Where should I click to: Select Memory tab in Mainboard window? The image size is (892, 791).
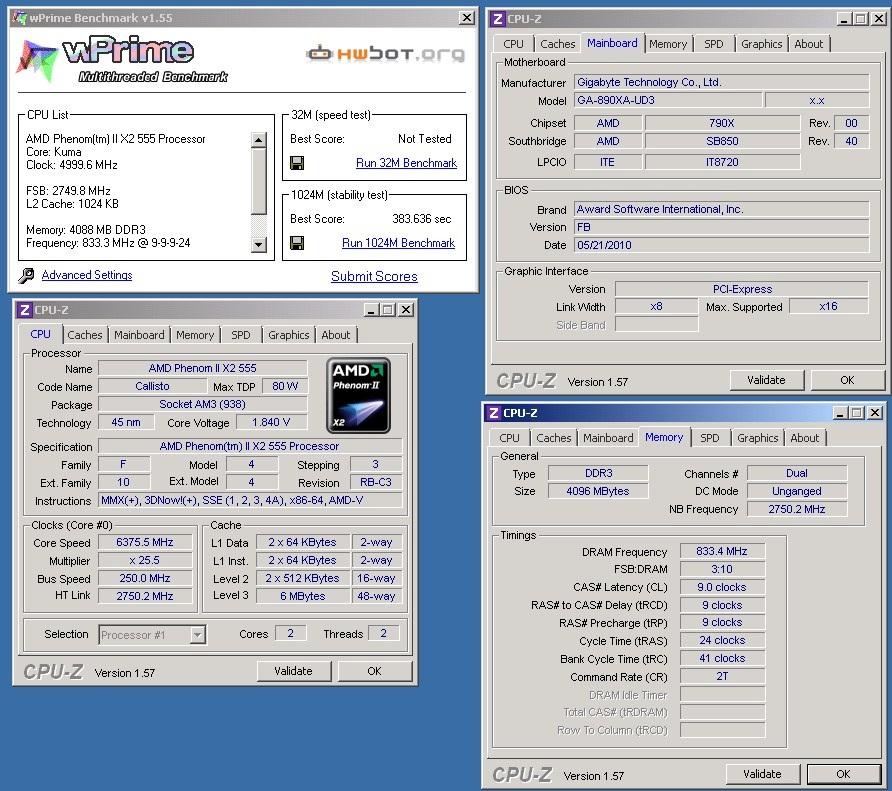(x=668, y=44)
